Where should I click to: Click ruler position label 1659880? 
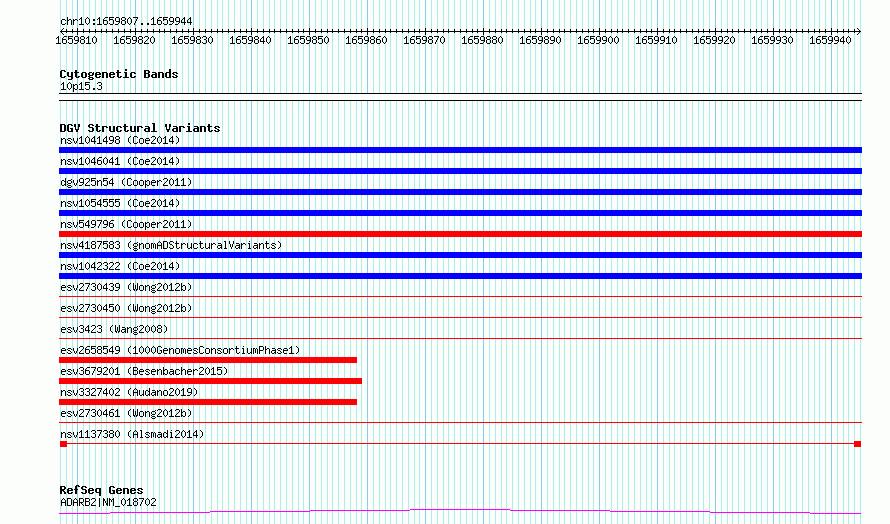pos(482,40)
